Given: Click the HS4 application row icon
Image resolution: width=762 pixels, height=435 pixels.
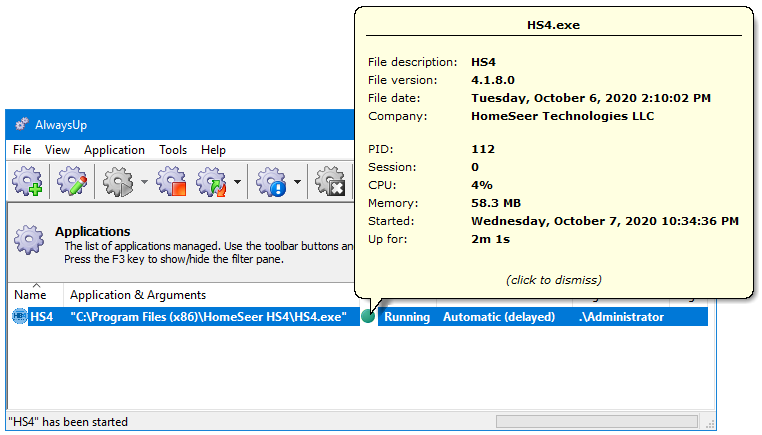Looking at the screenshot, I should coord(19,316).
